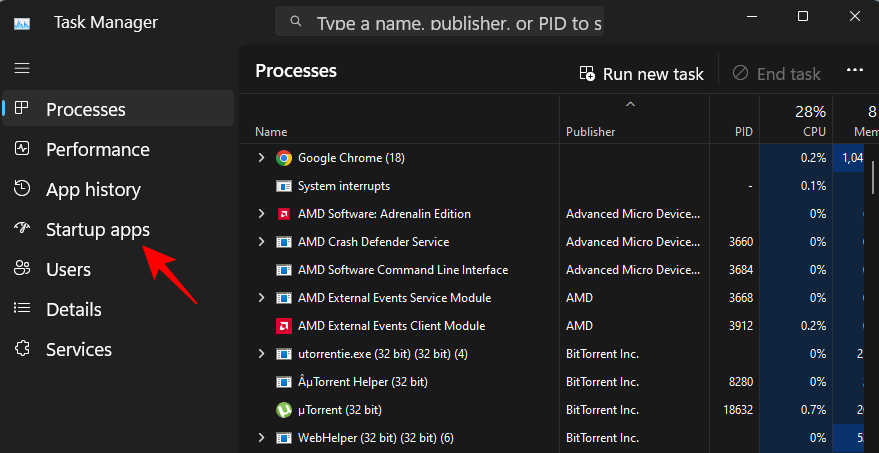Viewport: 879px width, 453px height.
Task: Sort processes by Publisher column
Action: tap(591, 132)
